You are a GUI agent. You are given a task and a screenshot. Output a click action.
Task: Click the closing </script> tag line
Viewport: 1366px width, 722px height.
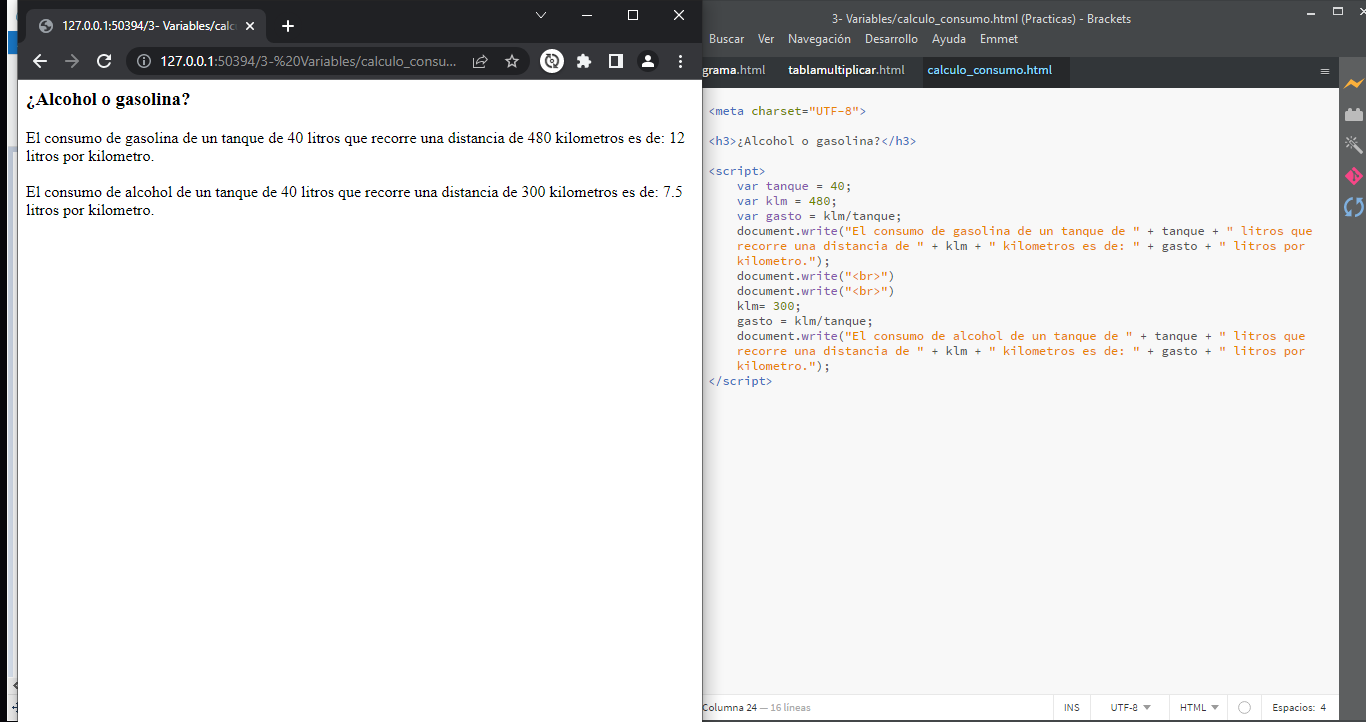(x=740, y=381)
